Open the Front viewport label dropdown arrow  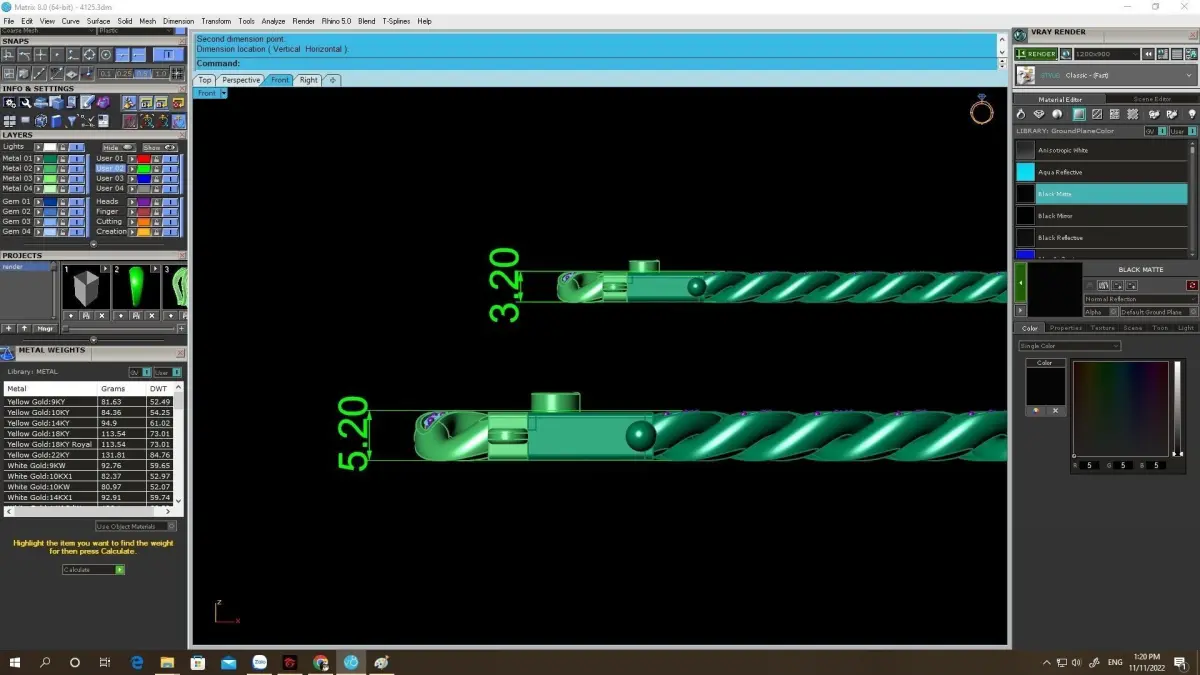pos(224,93)
